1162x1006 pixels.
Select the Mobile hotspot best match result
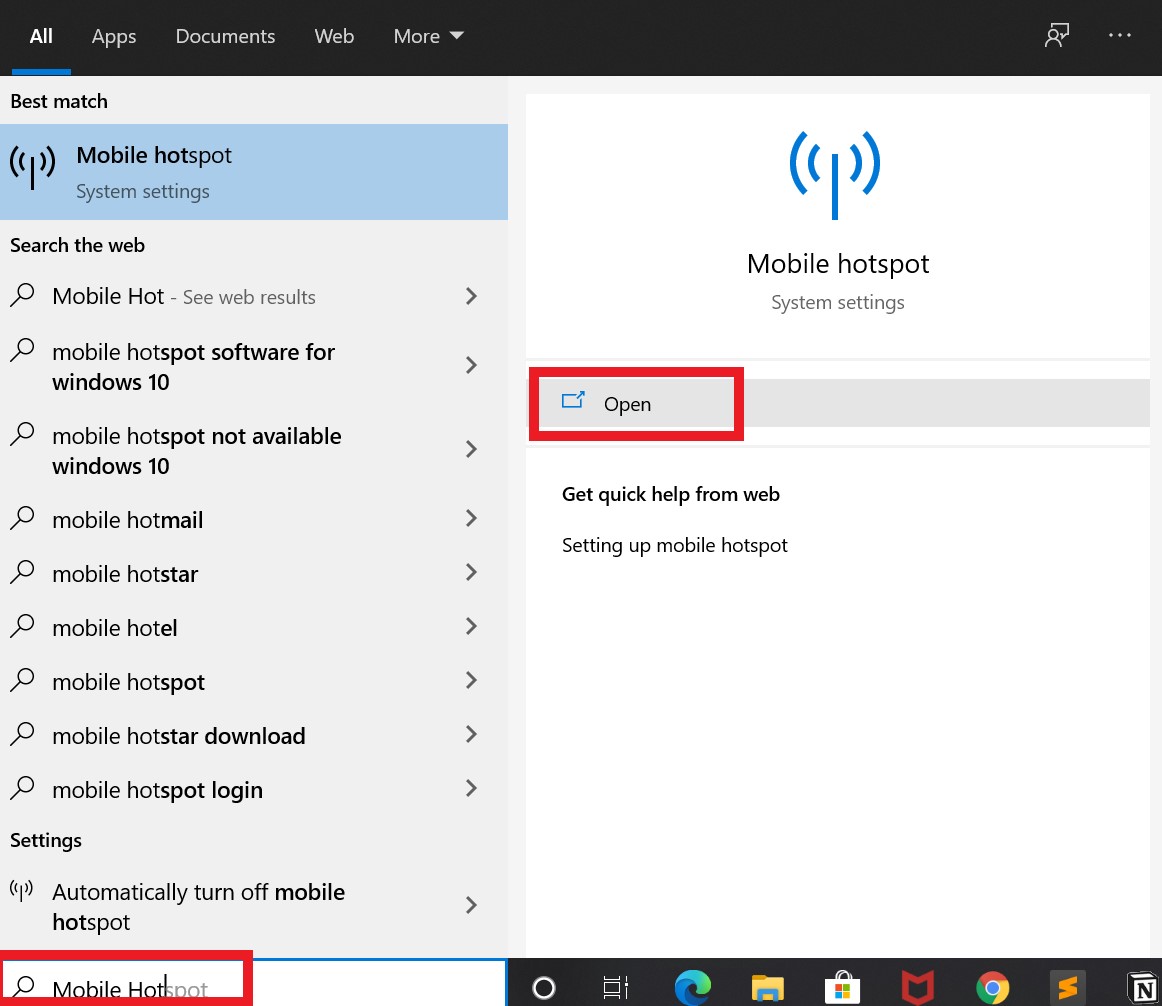154,171
